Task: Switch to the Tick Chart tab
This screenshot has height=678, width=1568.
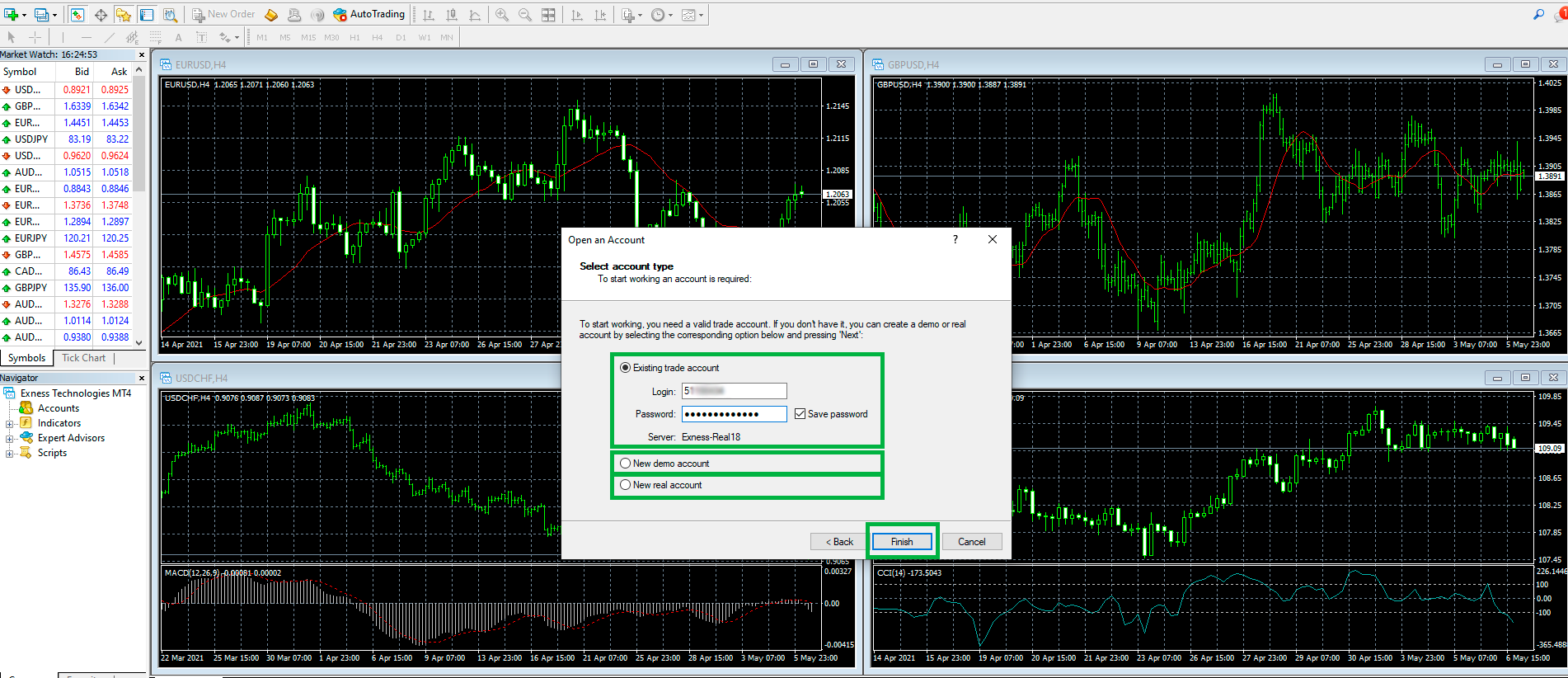Action: click(83, 358)
